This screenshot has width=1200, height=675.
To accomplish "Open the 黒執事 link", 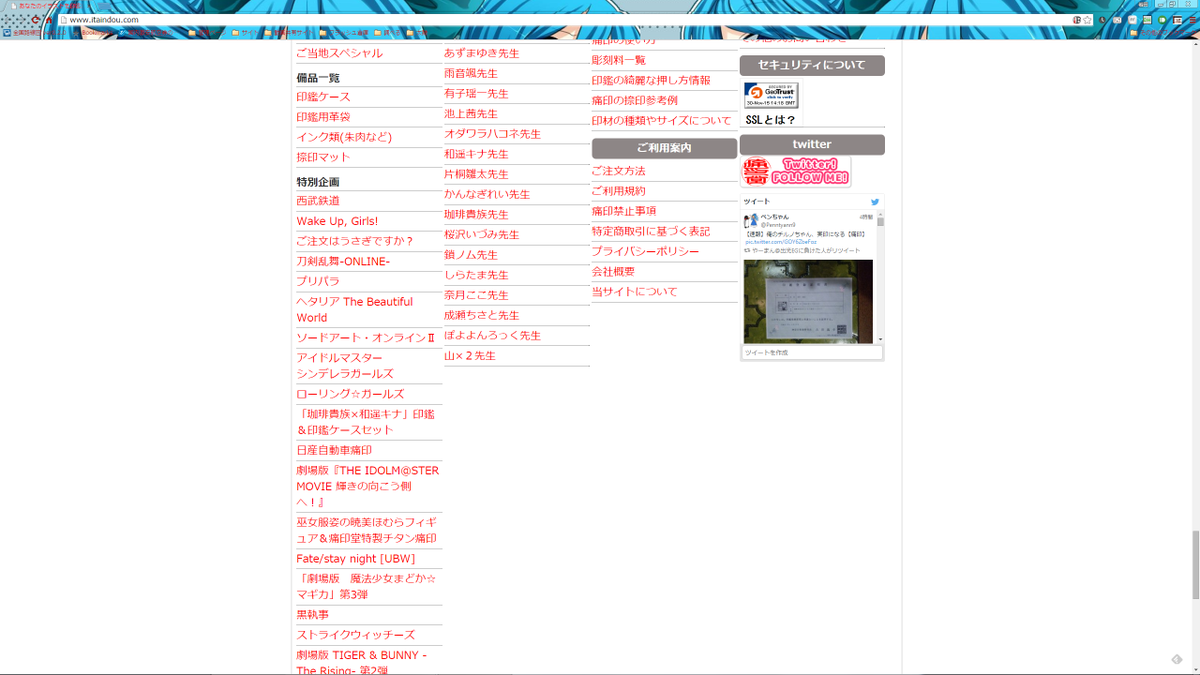I will point(312,615).
